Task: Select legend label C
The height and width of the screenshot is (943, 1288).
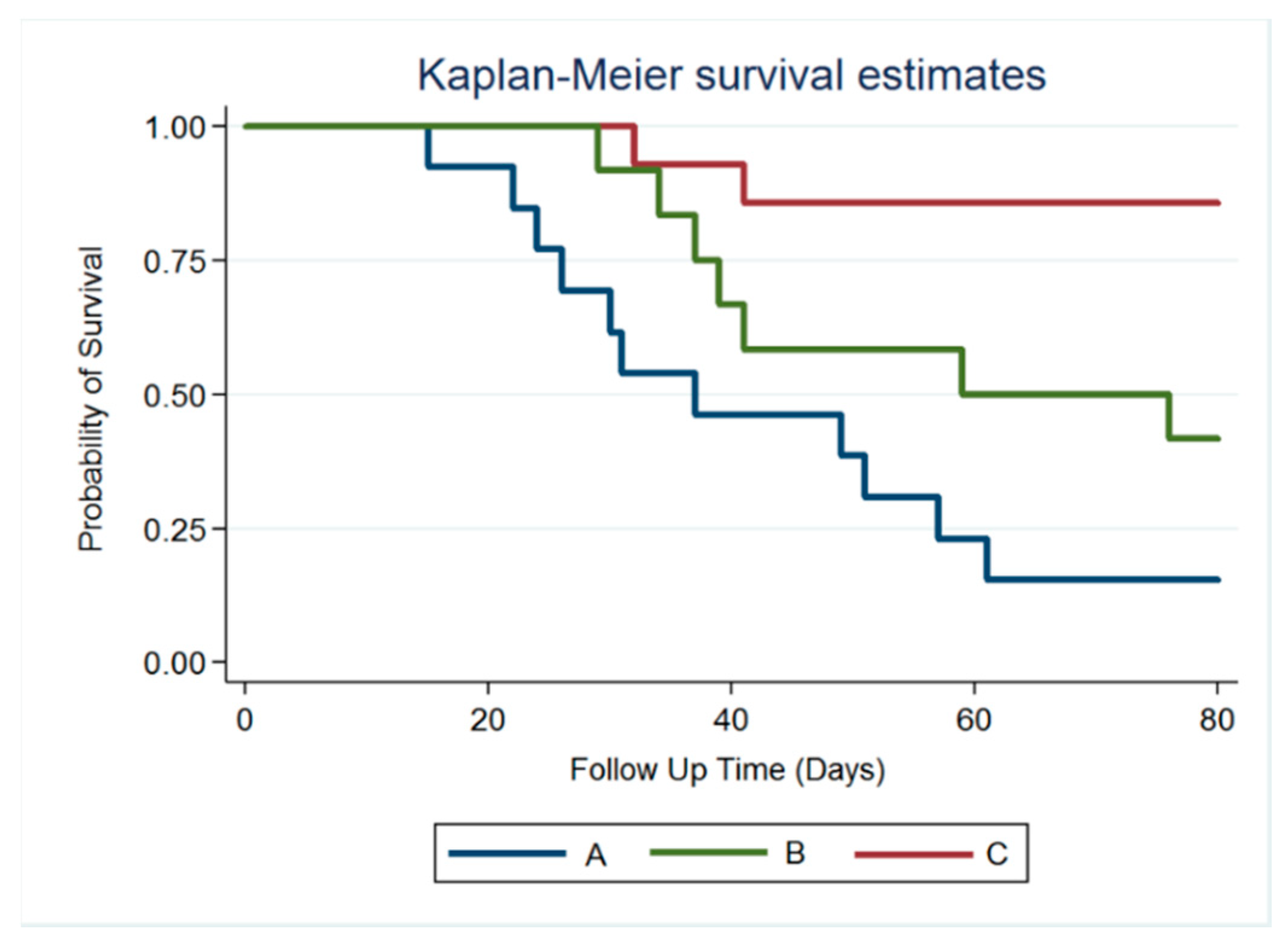Action: click(x=996, y=854)
